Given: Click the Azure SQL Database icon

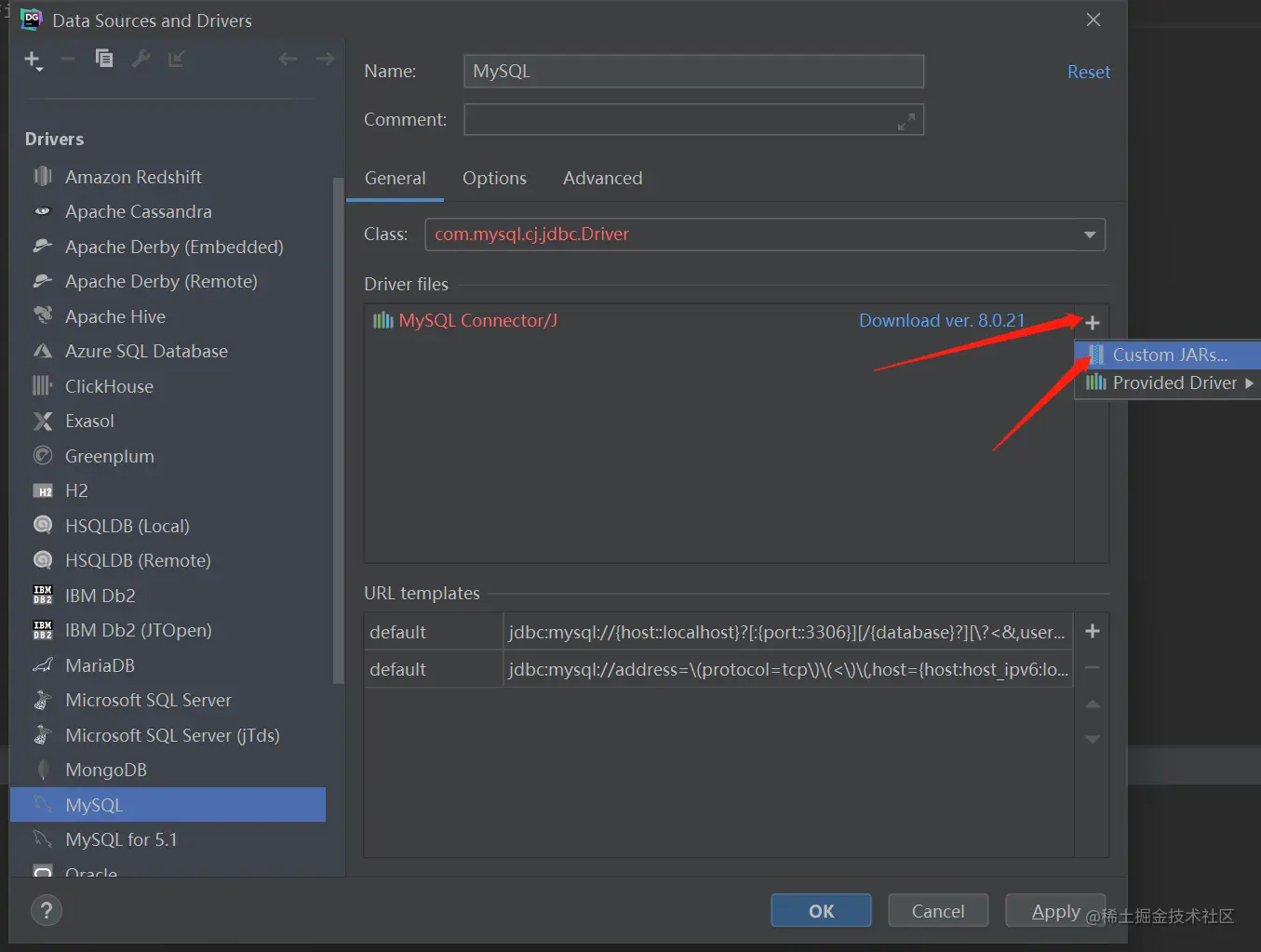Looking at the screenshot, I should pyautogui.click(x=43, y=351).
